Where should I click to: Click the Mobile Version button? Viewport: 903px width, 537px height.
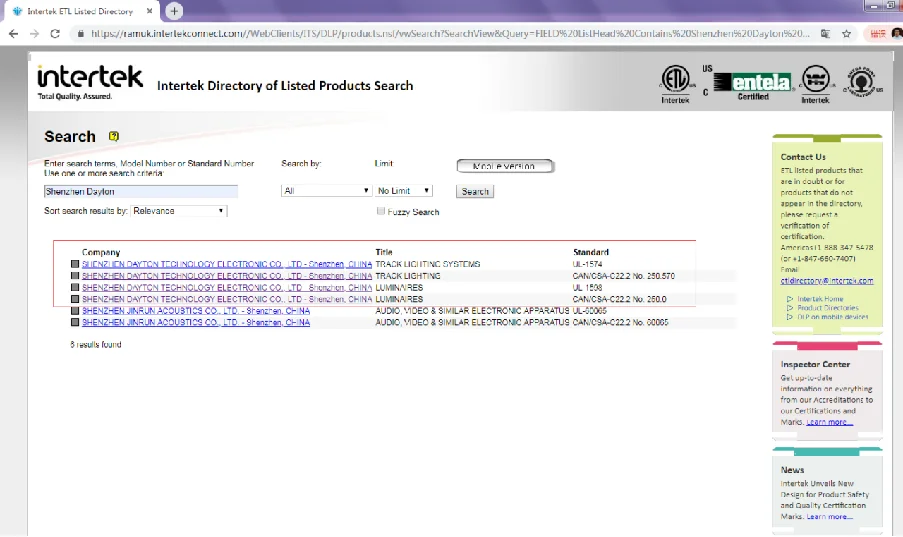point(505,166)
